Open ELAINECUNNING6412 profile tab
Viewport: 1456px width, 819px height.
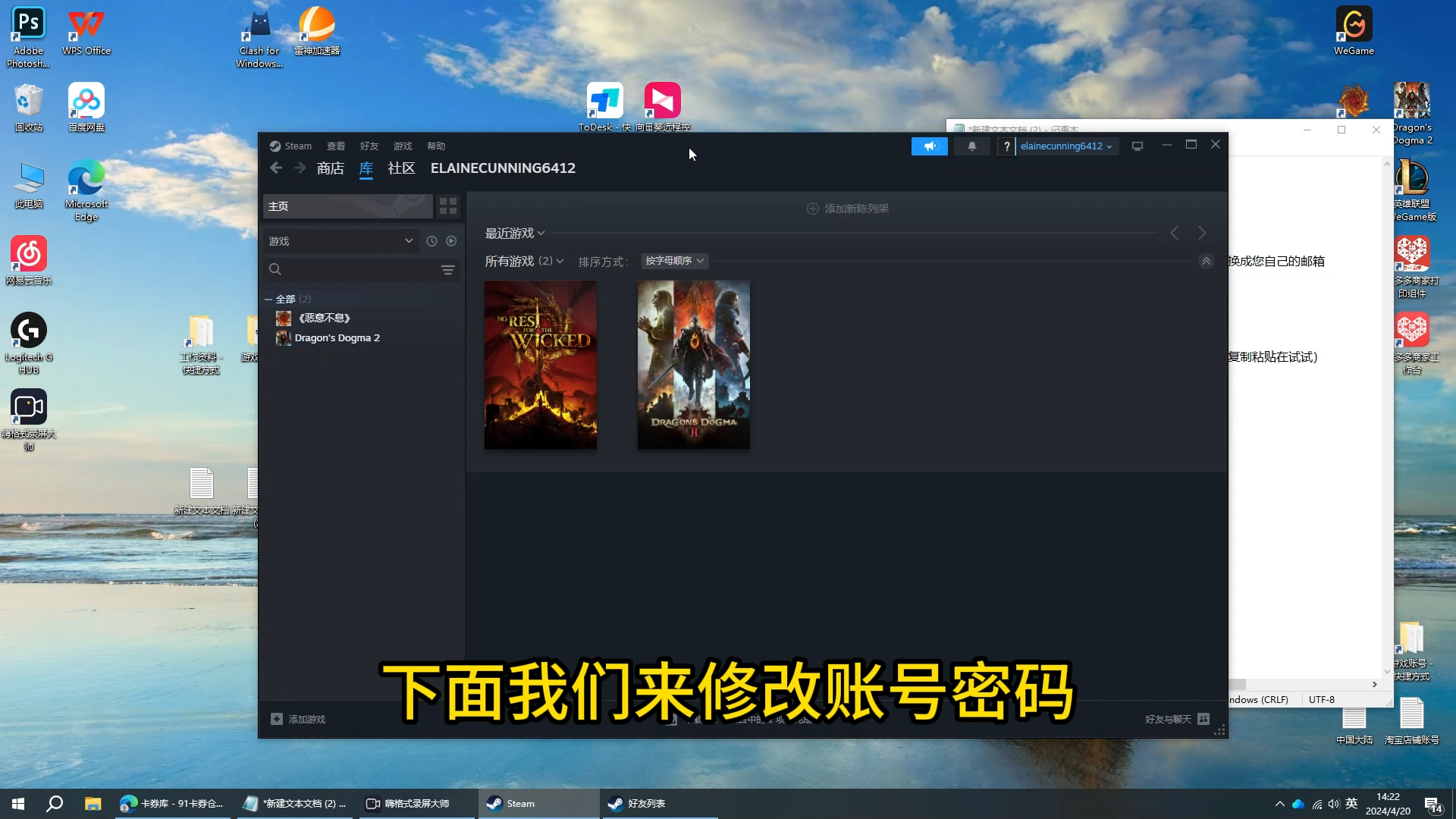click(503, 168)
